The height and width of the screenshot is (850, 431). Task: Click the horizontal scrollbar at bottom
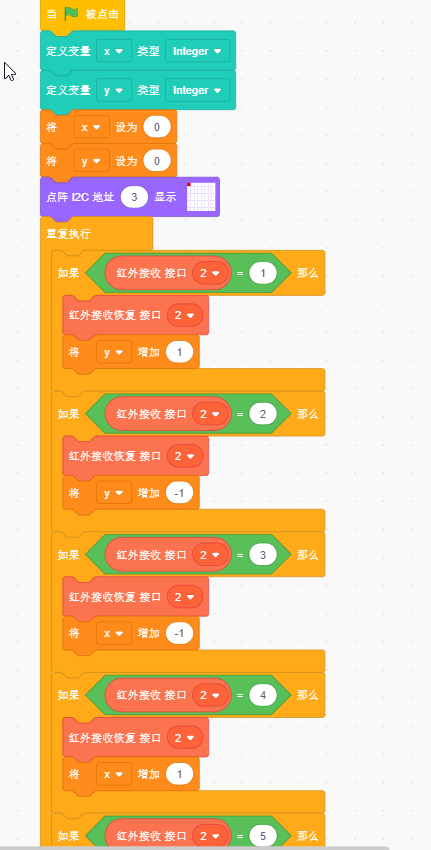coord(195,847)
